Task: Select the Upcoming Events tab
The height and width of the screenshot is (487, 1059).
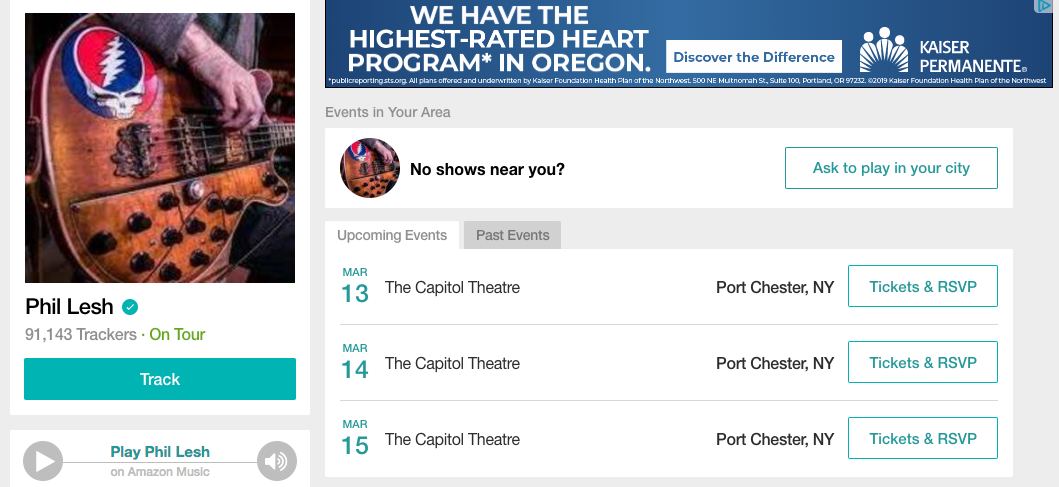Action: click(392, 235)
